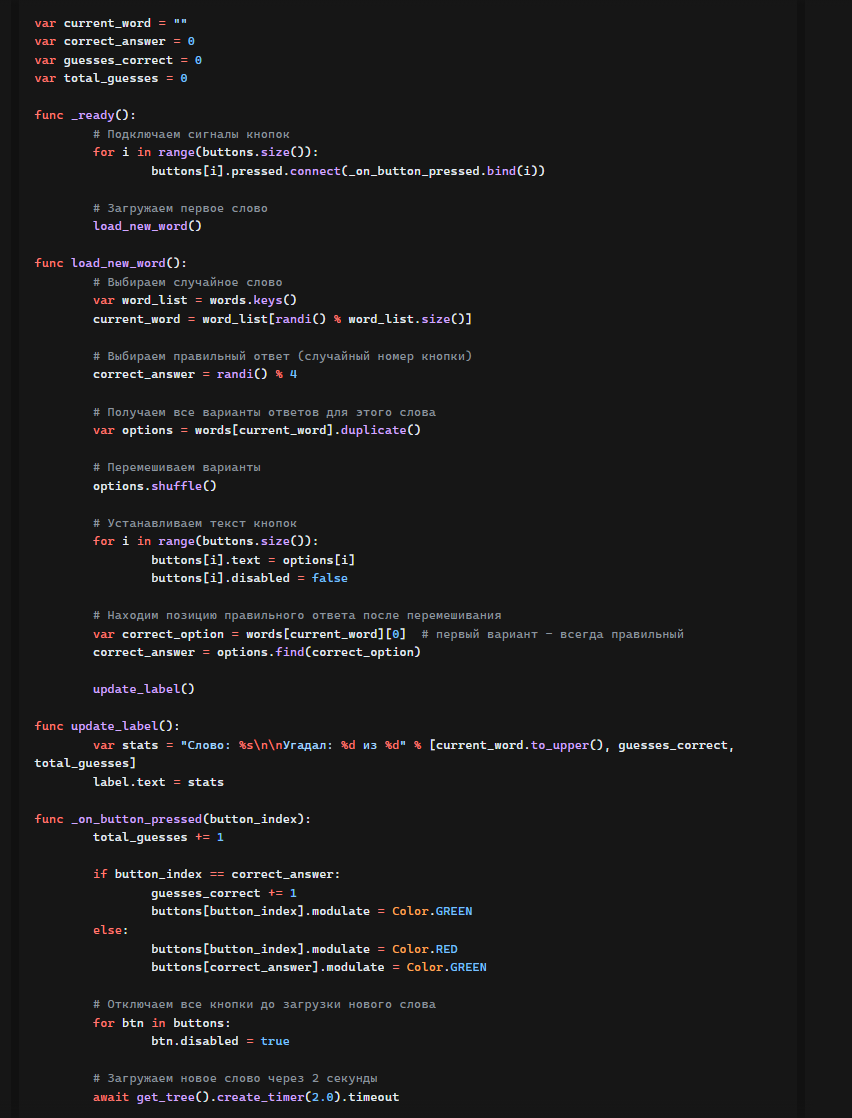The width and height of the screenshot is (852, 1118).
Task: Click the line 'total_guesses += 1'
Action: tap(158, 838)
